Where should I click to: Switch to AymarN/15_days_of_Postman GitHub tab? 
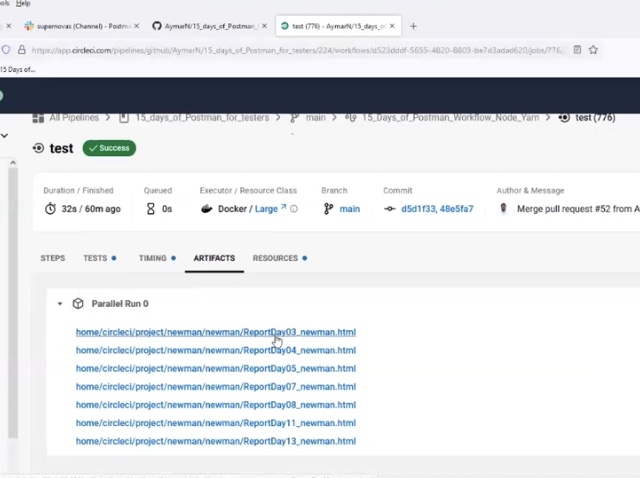click(x=210, y=26)
